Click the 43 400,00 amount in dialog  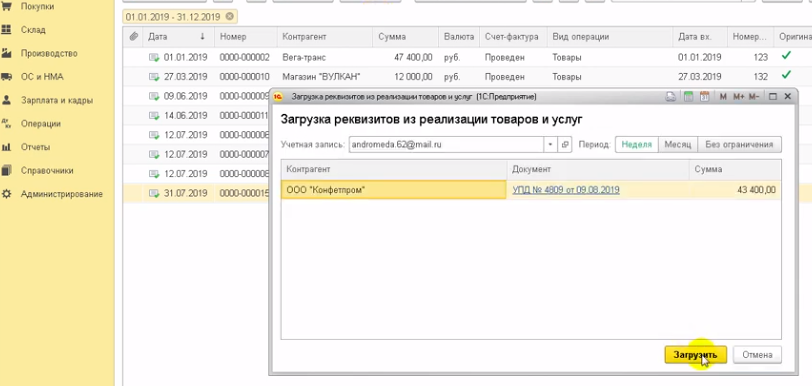tap(756, 190)
